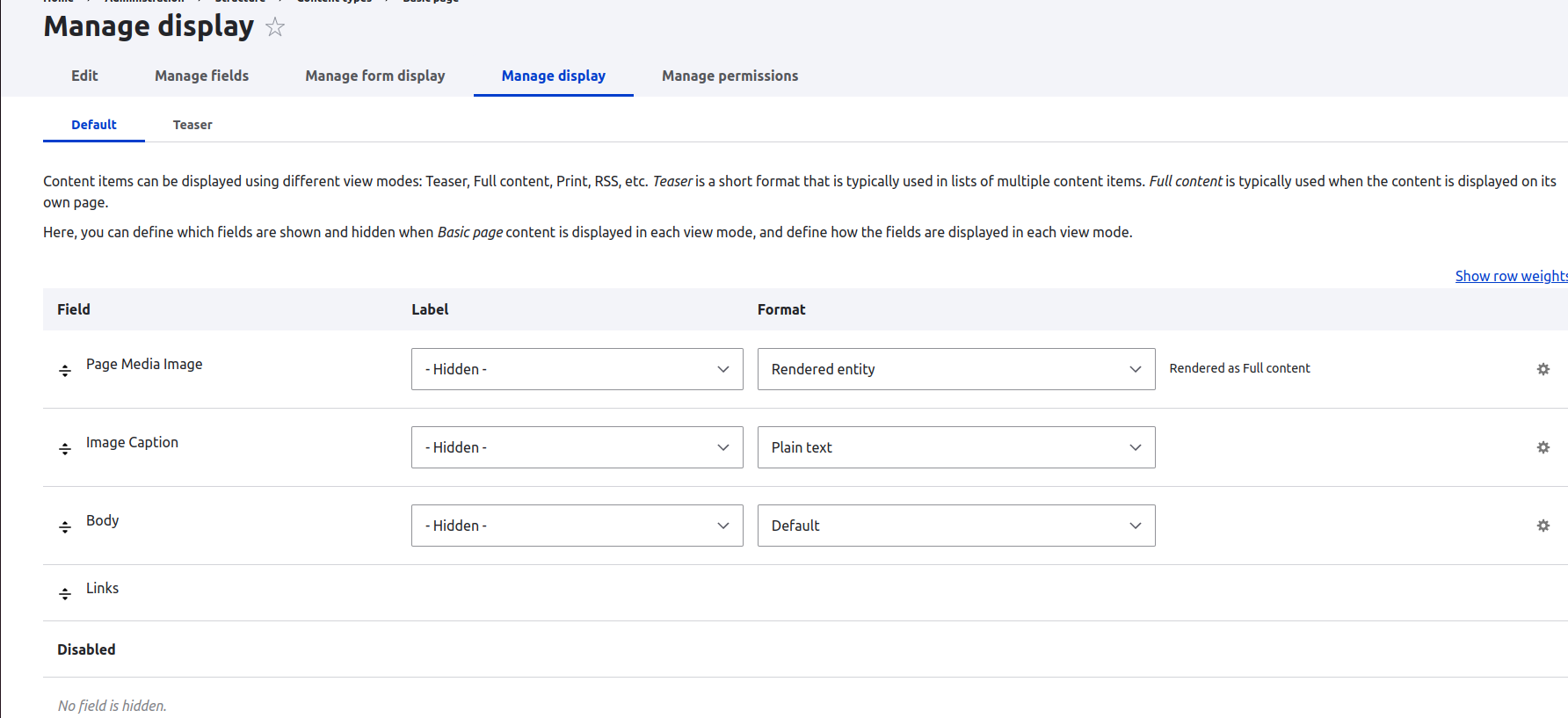
Task: Open label dropdown for Page Media Image
Action: [577, 369]
